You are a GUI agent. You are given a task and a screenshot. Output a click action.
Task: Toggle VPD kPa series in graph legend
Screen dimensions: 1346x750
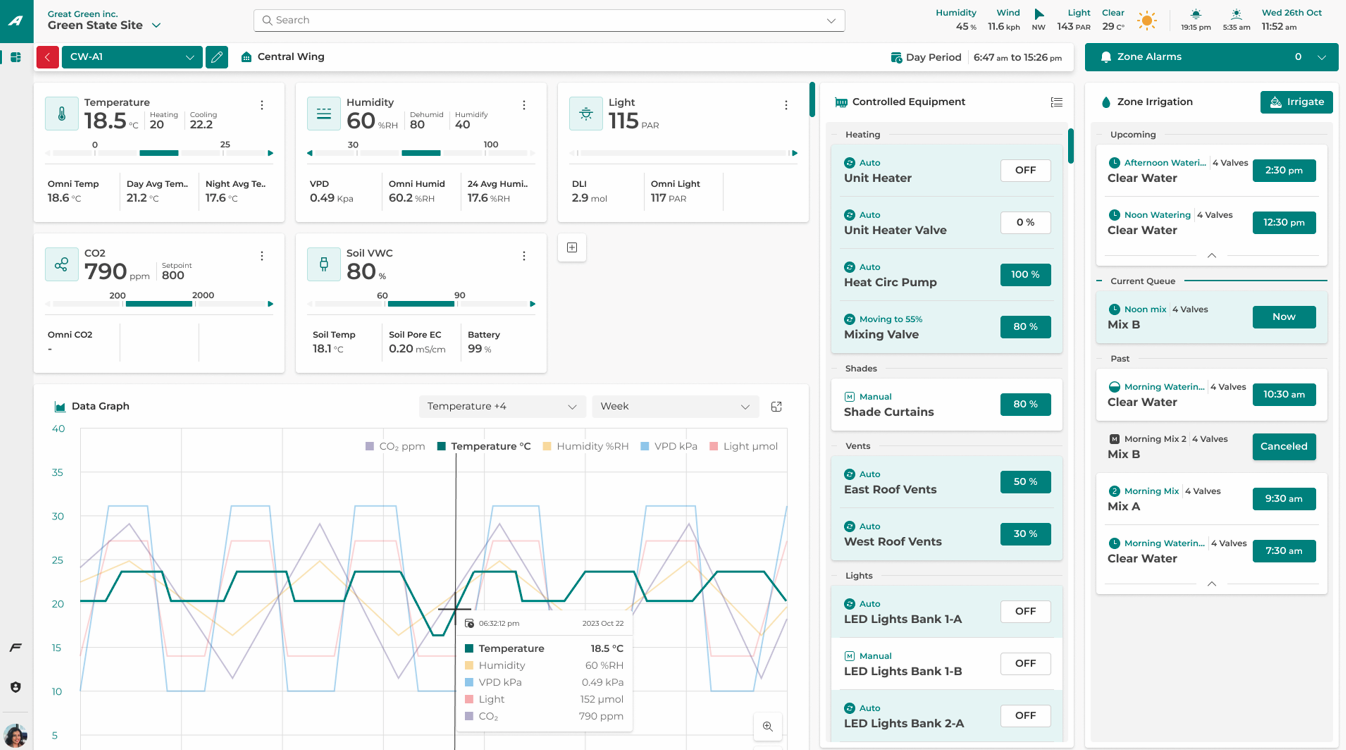pyautogui.click(x=669, y=447)
